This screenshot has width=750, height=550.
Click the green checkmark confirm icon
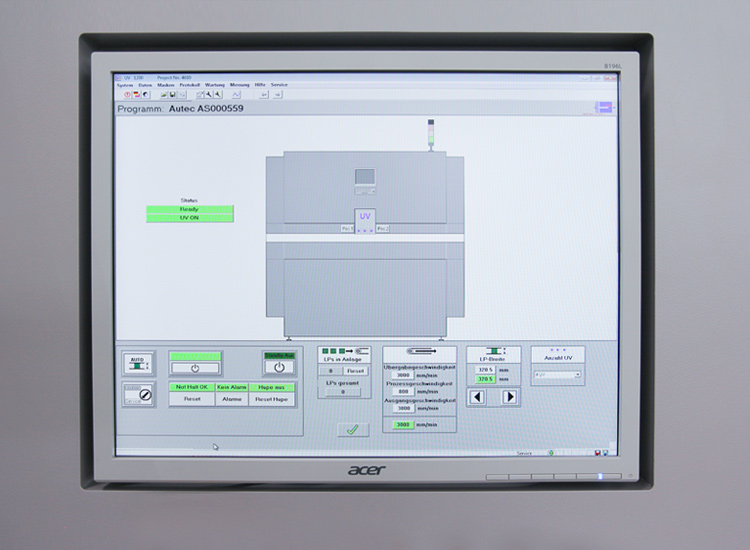352,430
